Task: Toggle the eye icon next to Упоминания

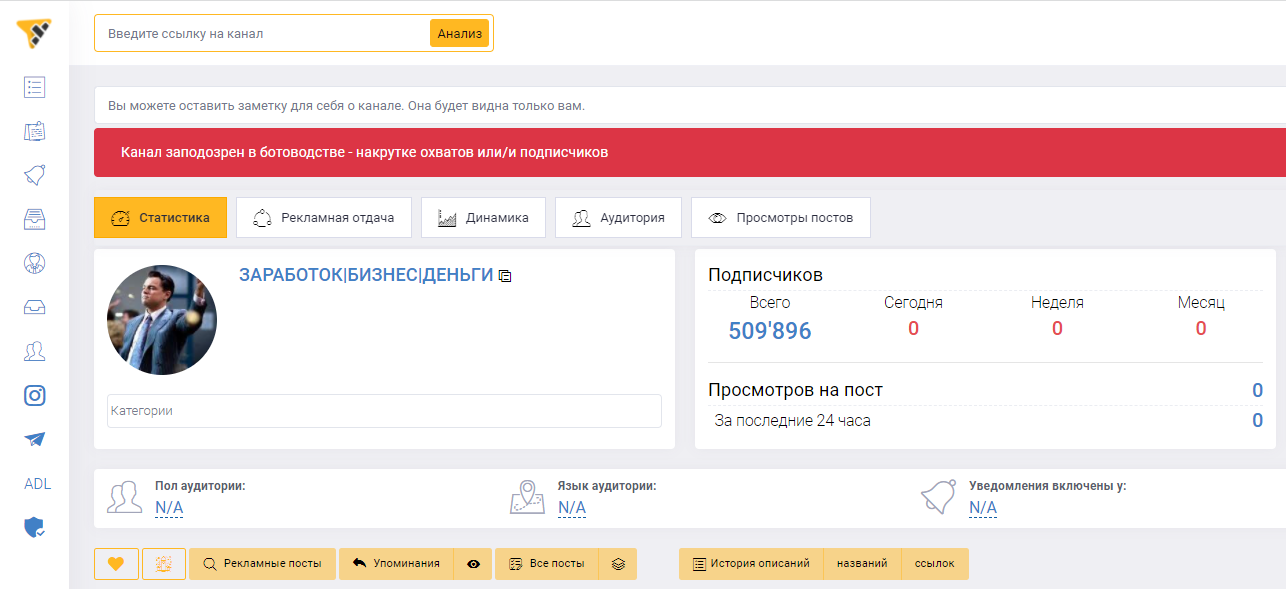Action: (x=473, y=563)
